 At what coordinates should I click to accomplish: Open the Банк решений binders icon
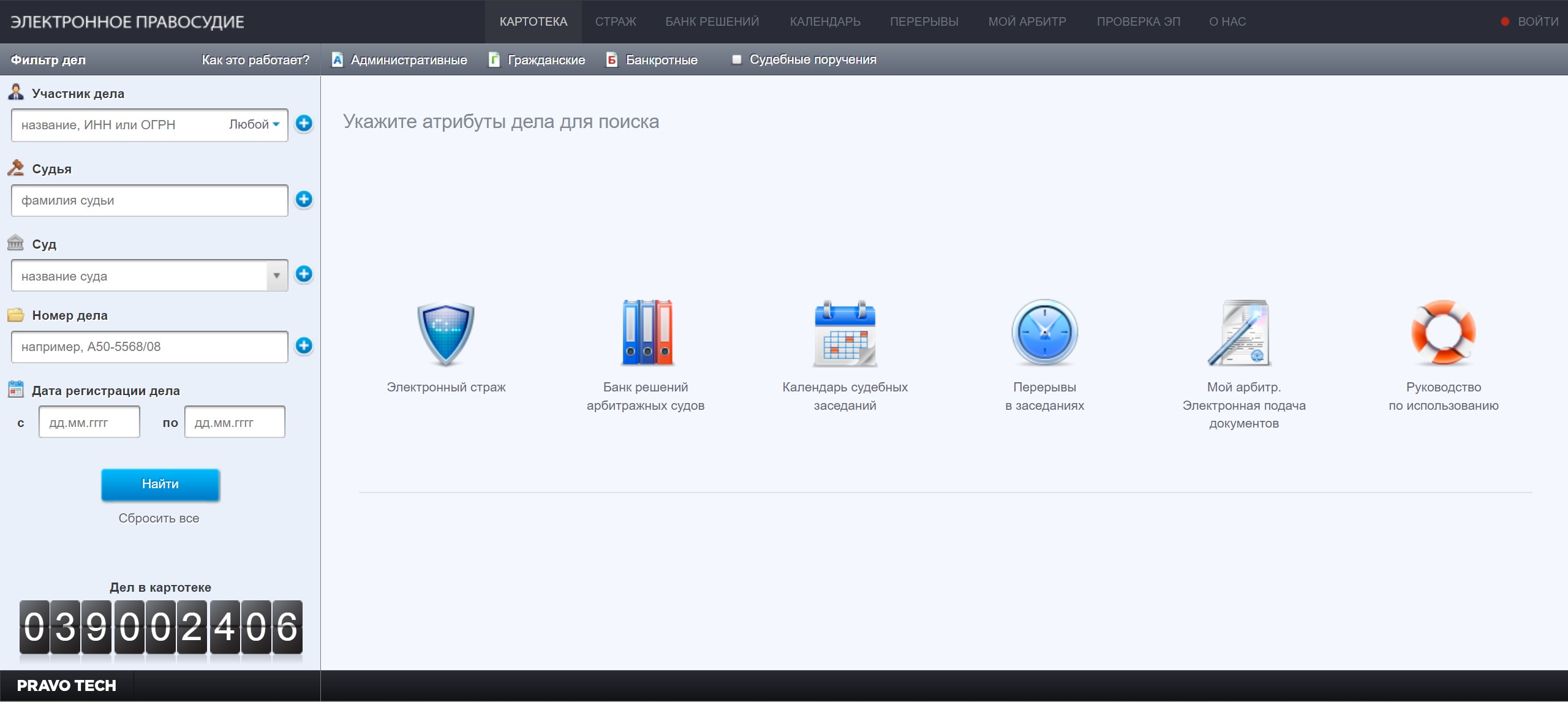646,333
